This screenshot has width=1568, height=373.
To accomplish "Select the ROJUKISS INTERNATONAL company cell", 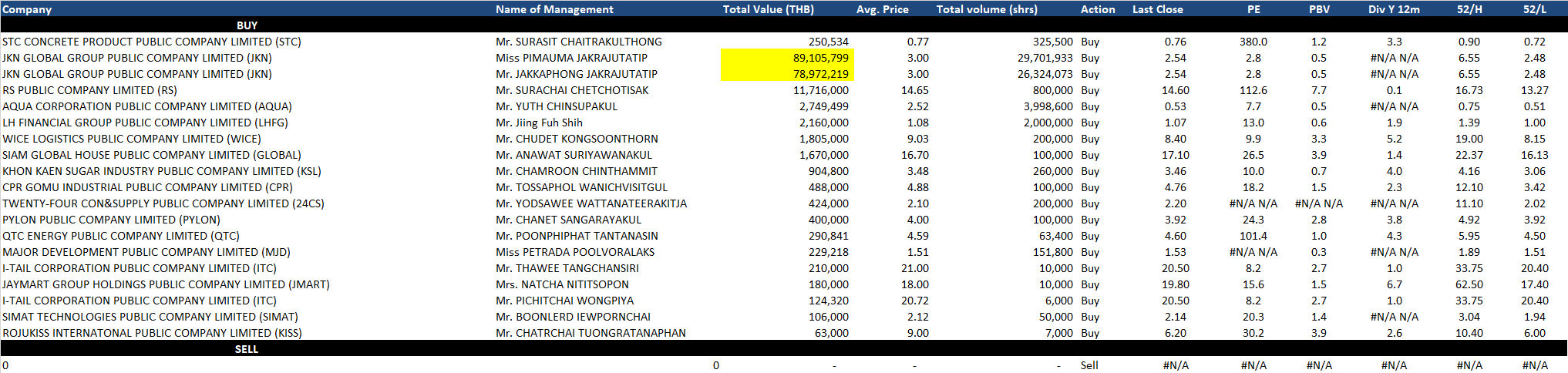I will (x=152, y=333).
